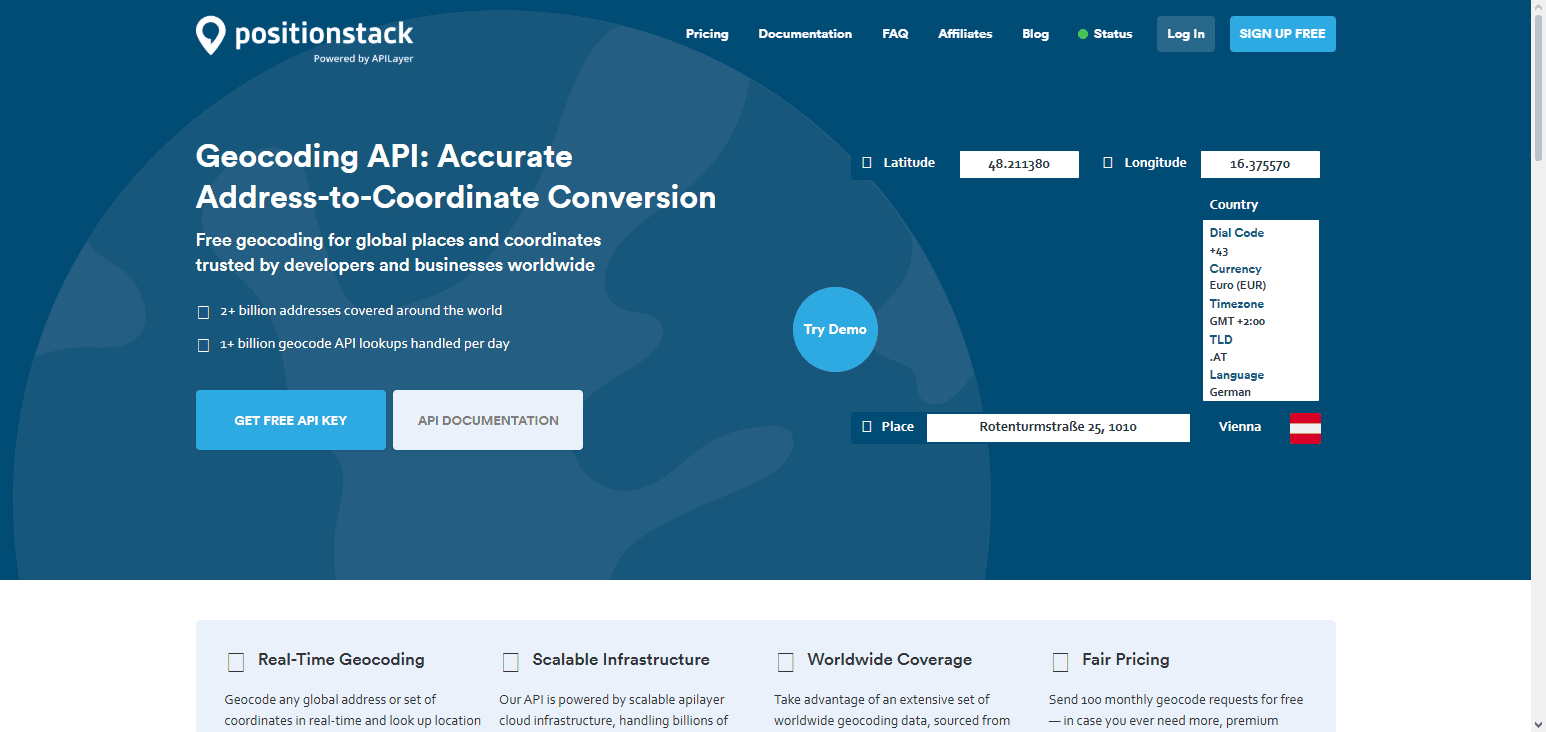Image resolution: width=1546 pixels, height=732 pixels.
Task: Click the +43 dial code value
Action: [x=1219, y=251]
